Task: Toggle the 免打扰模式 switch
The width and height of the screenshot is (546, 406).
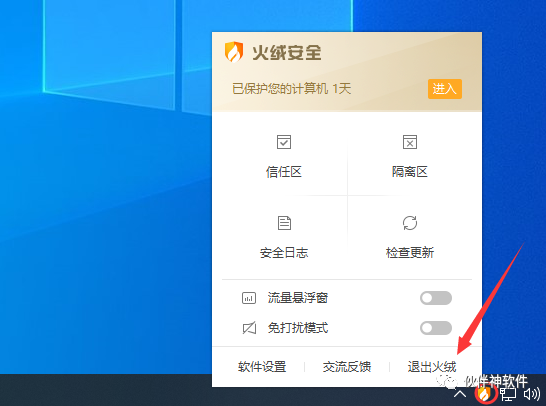Action: point(436,328)
